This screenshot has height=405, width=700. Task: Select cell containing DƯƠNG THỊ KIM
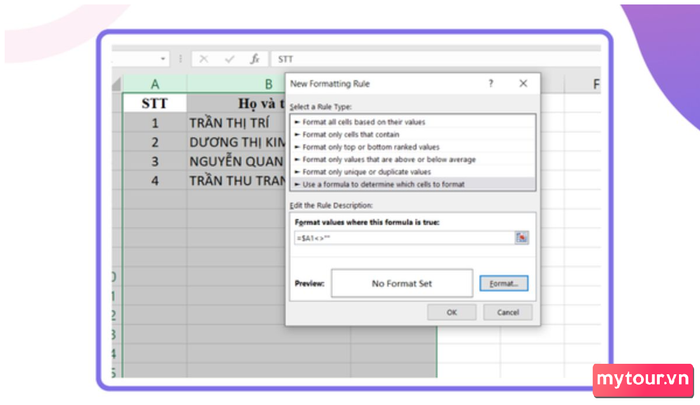(x=236, y=142)
